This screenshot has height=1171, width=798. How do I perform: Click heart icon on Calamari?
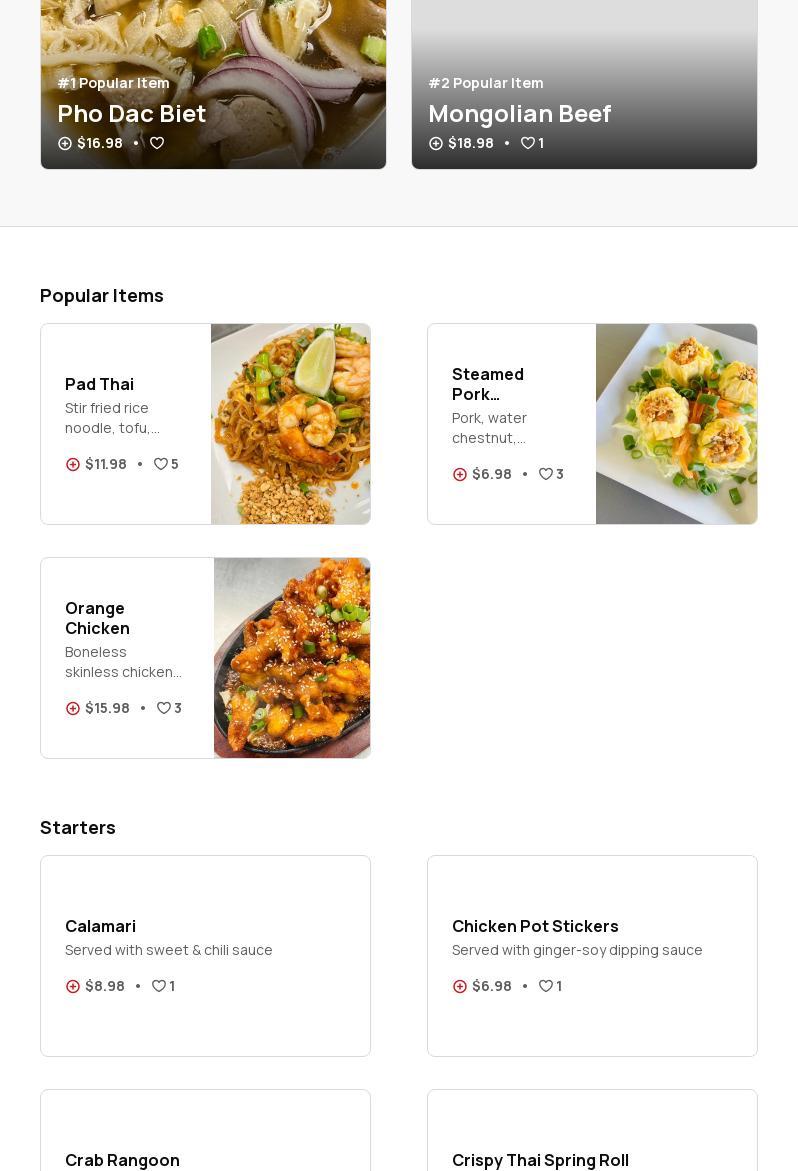(159, 987)
